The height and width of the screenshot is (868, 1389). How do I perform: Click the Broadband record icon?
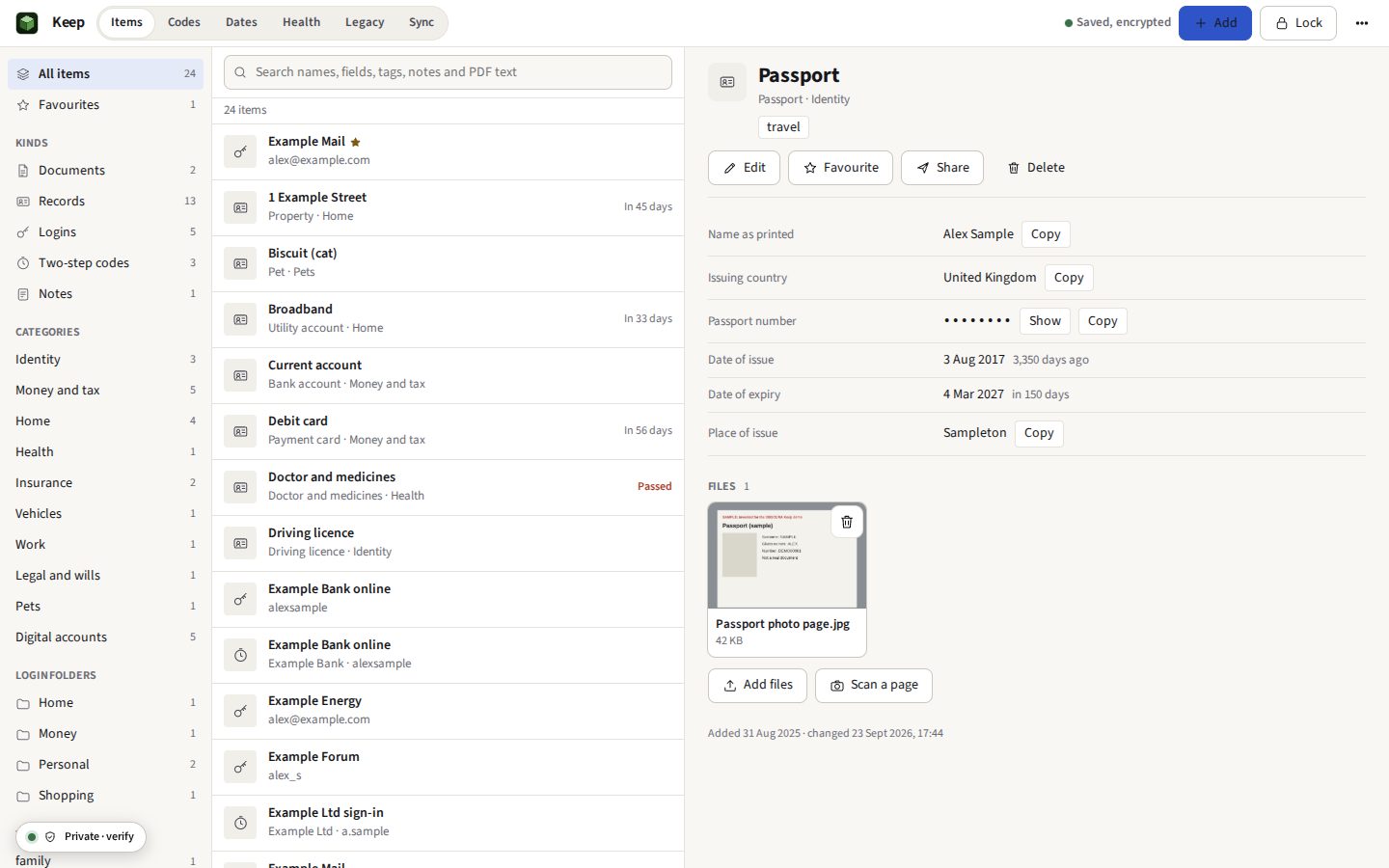[x=241, y=319]
